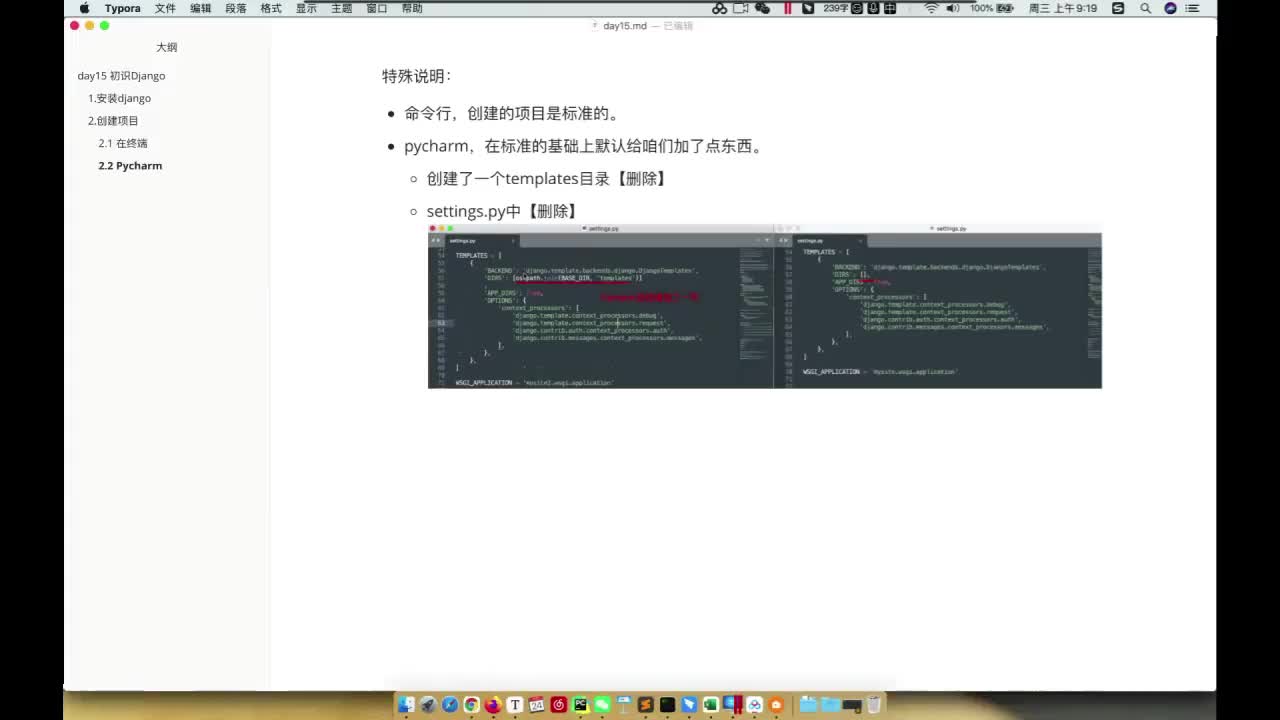This screenshot has width=1280, height=720.
Task: Click the menu bar clock 周三 上午9:19
Action: tap(1063, 8)
